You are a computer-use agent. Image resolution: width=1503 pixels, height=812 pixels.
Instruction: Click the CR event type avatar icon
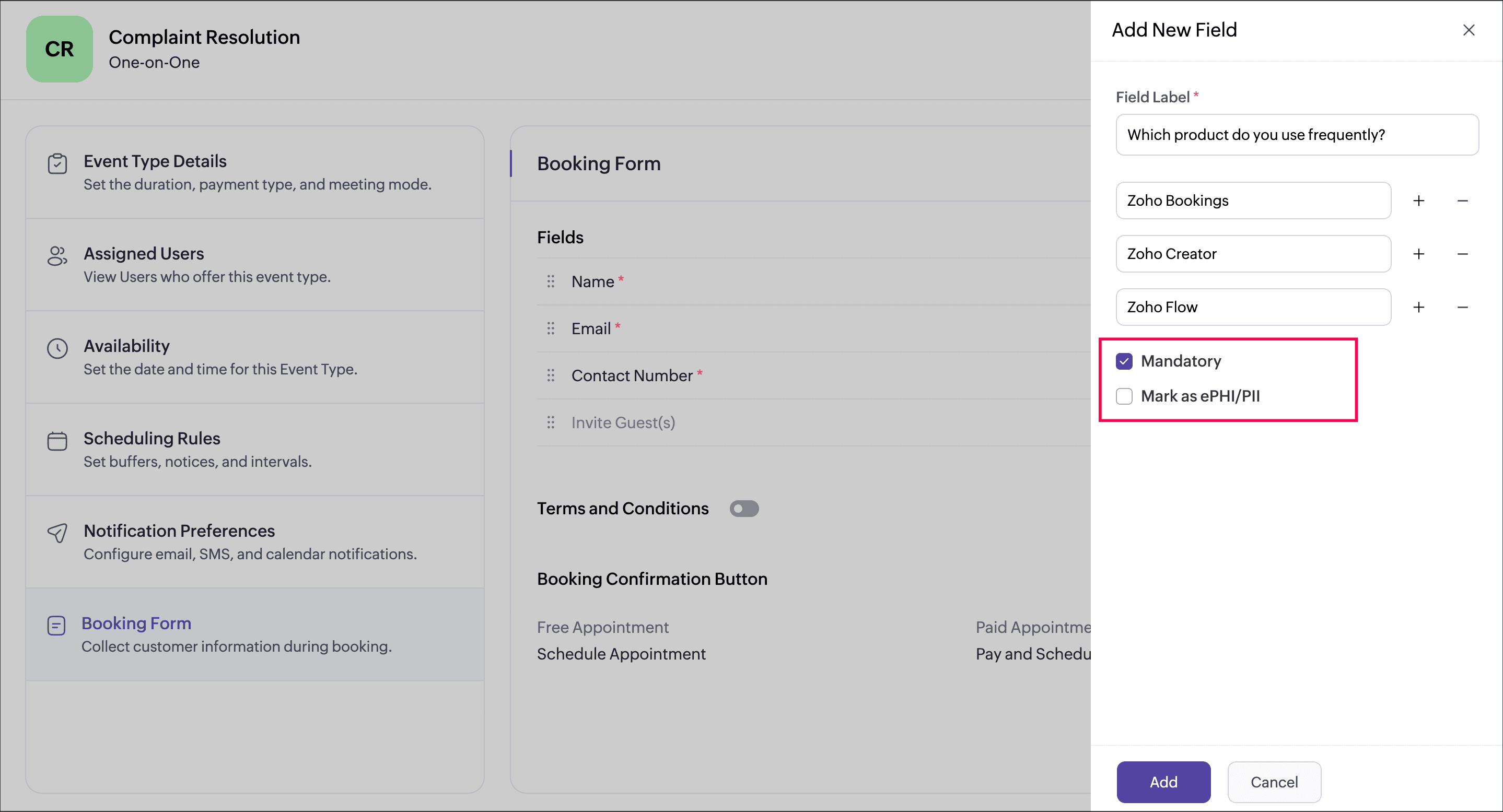(59, 49)
